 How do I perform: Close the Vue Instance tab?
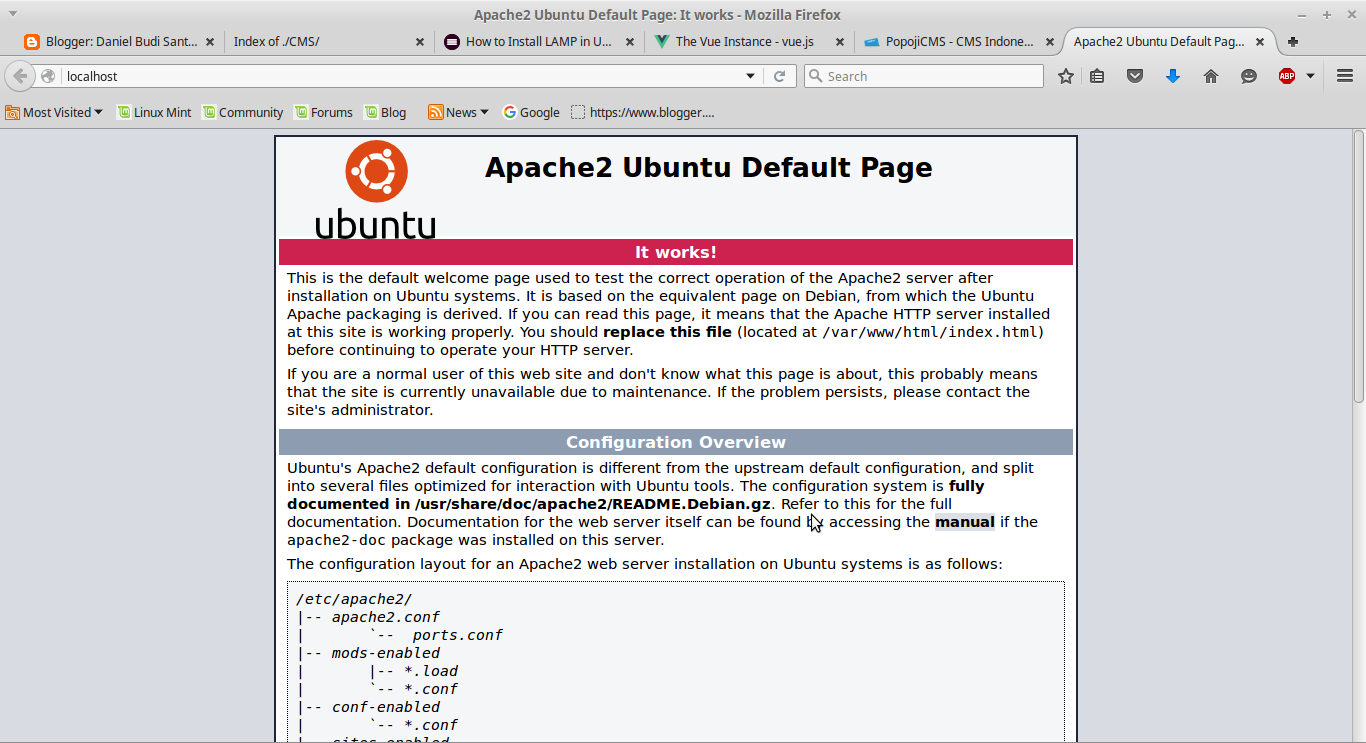[840, 42]
